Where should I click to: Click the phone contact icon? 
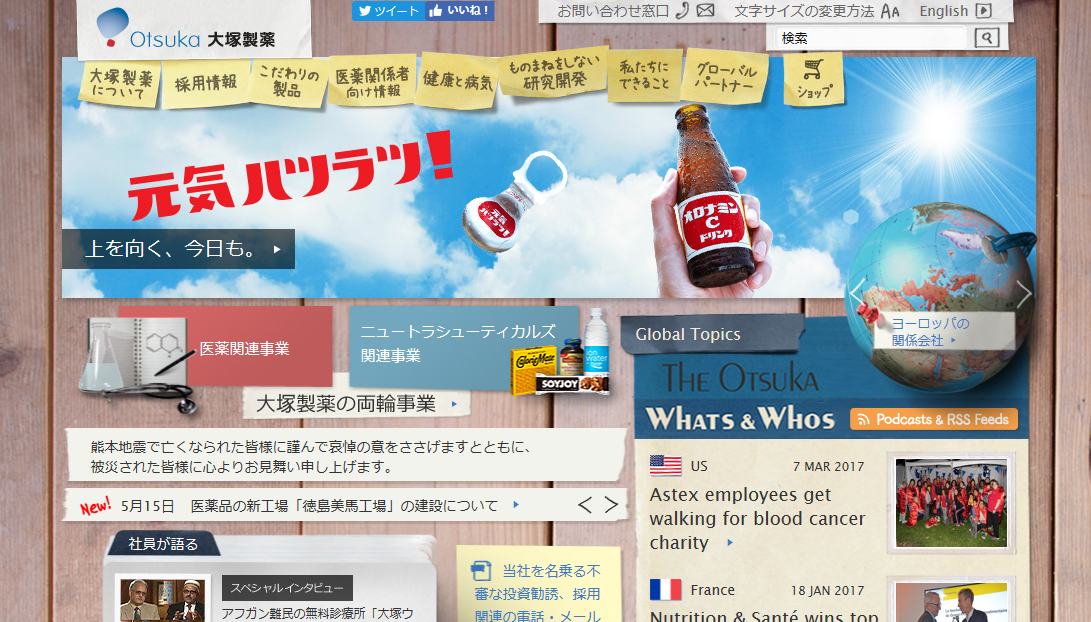pos(683,10)
